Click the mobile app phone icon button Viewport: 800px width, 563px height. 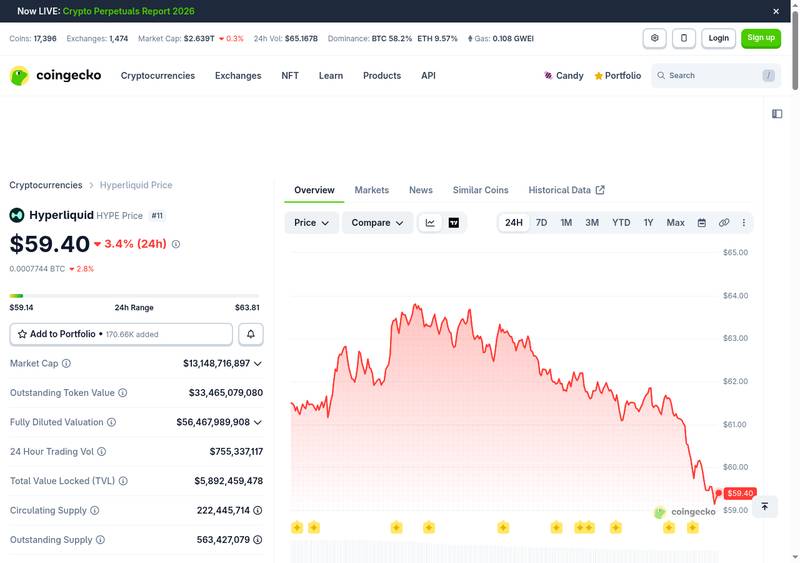click(684, 38)
